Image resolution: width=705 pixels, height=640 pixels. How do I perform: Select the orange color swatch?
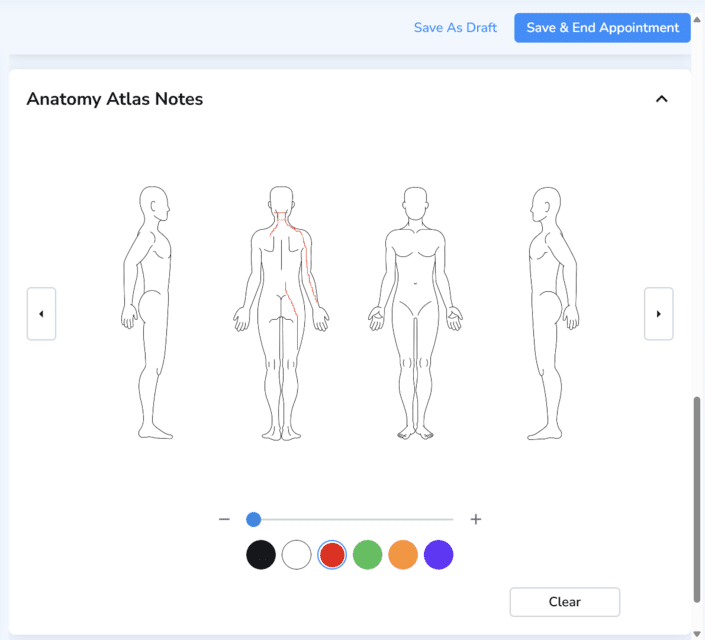403,555
